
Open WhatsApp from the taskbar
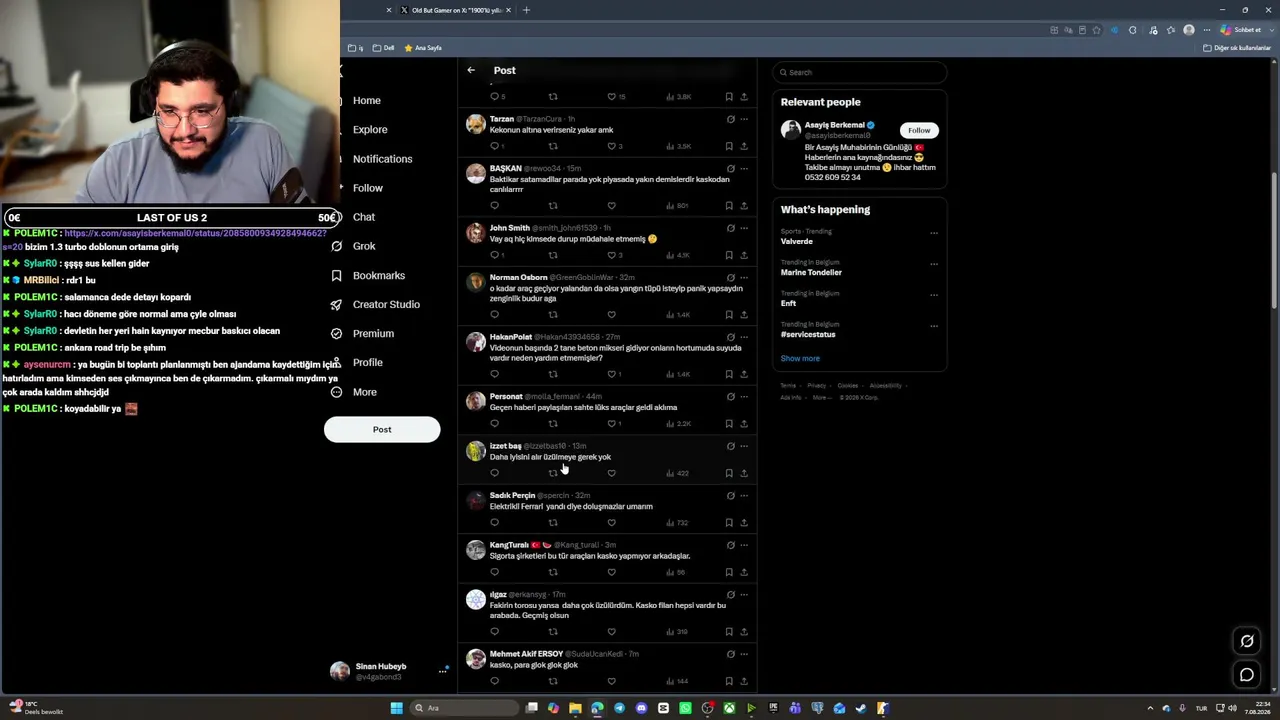pyautogui.click(x=685, y=708)
